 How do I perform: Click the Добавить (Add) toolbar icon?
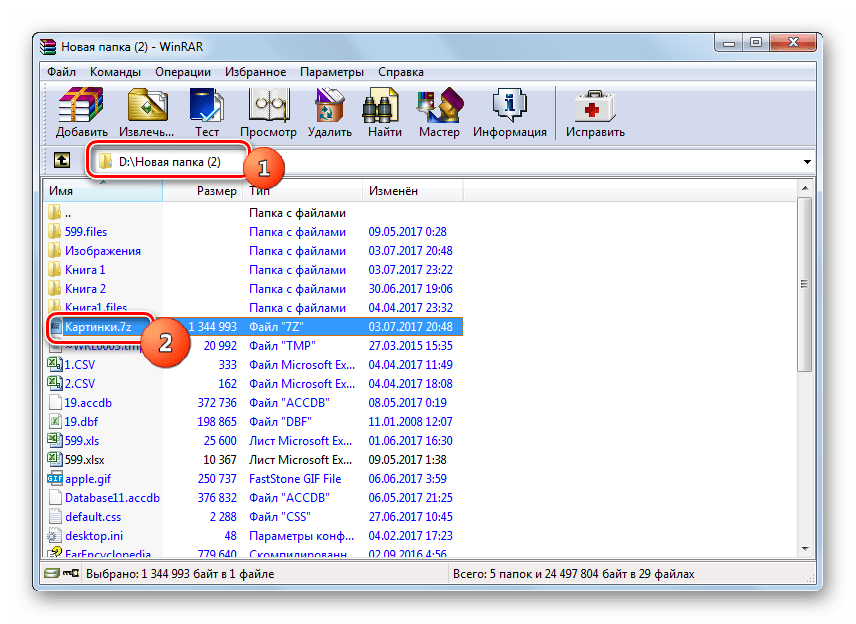(x=81, y=104)
